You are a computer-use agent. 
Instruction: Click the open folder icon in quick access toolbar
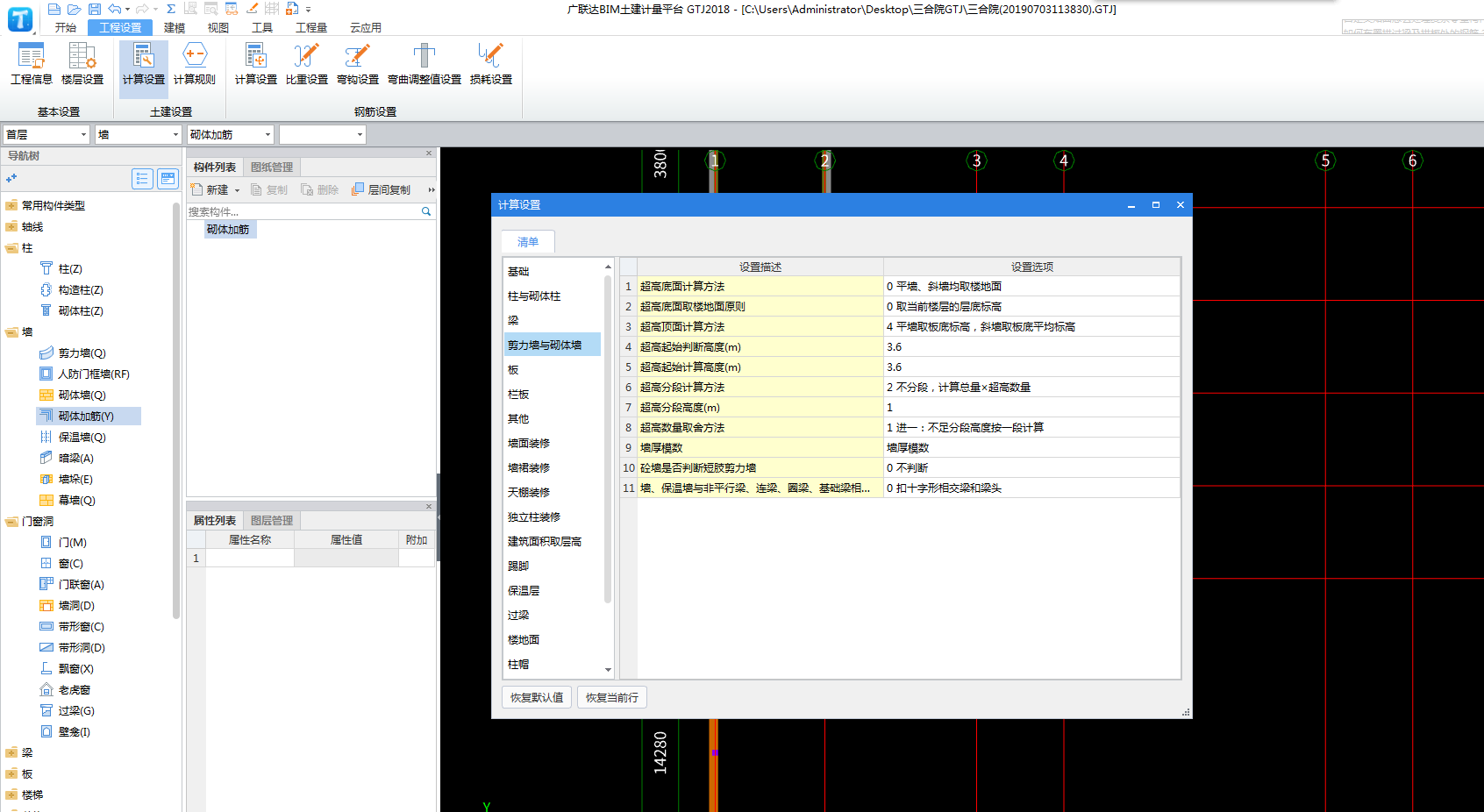tap(75, 9)
